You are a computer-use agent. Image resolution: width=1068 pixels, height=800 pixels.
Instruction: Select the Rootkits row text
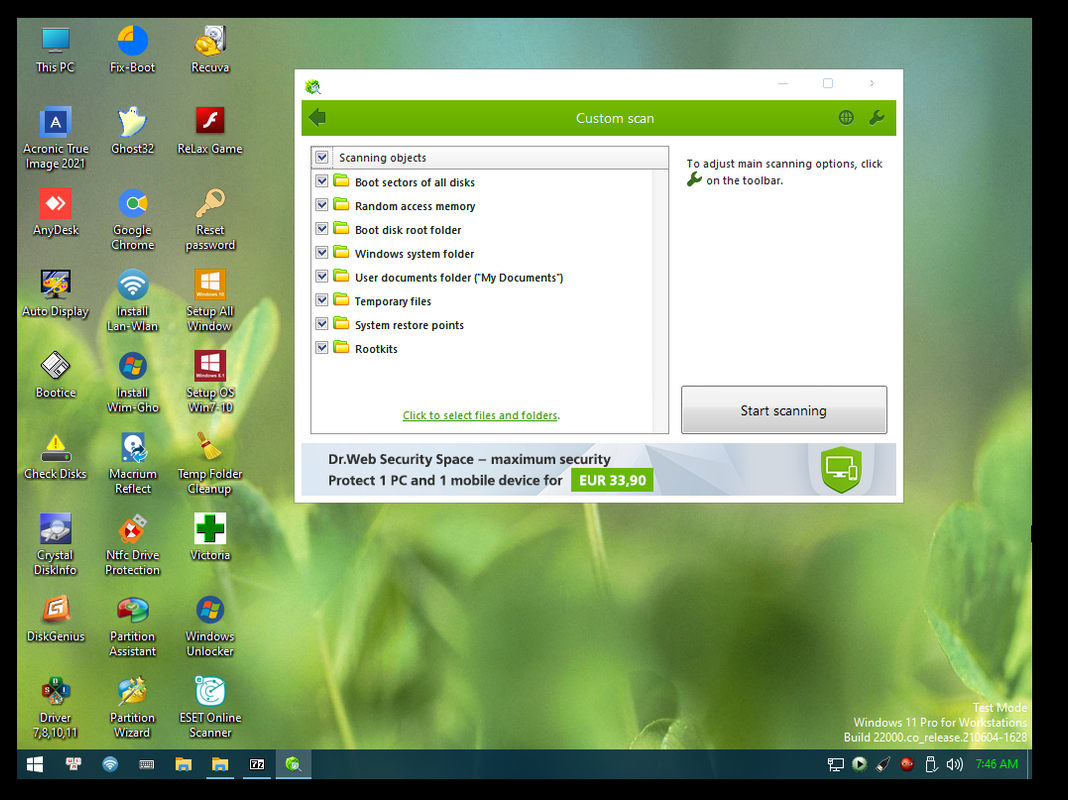(376, 349)
